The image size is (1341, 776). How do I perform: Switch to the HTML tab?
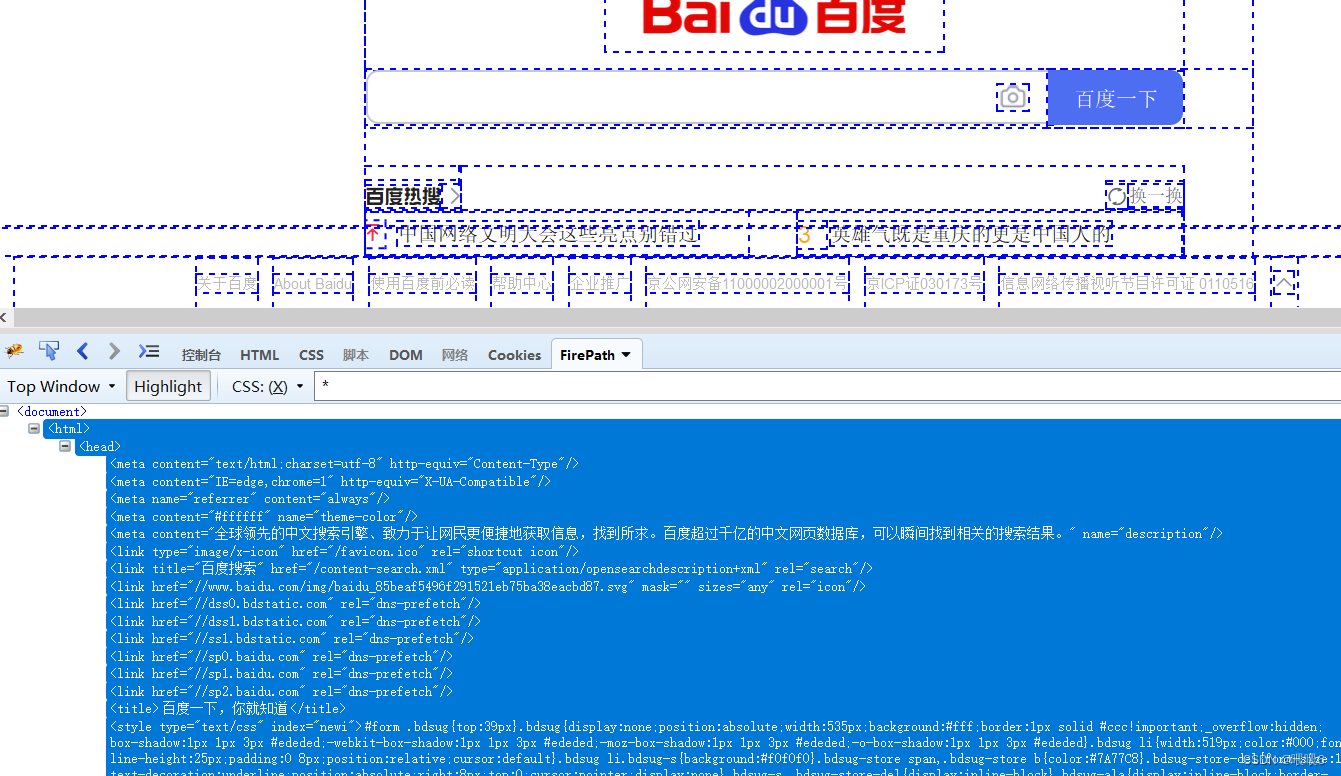click(x=260, y=355)
